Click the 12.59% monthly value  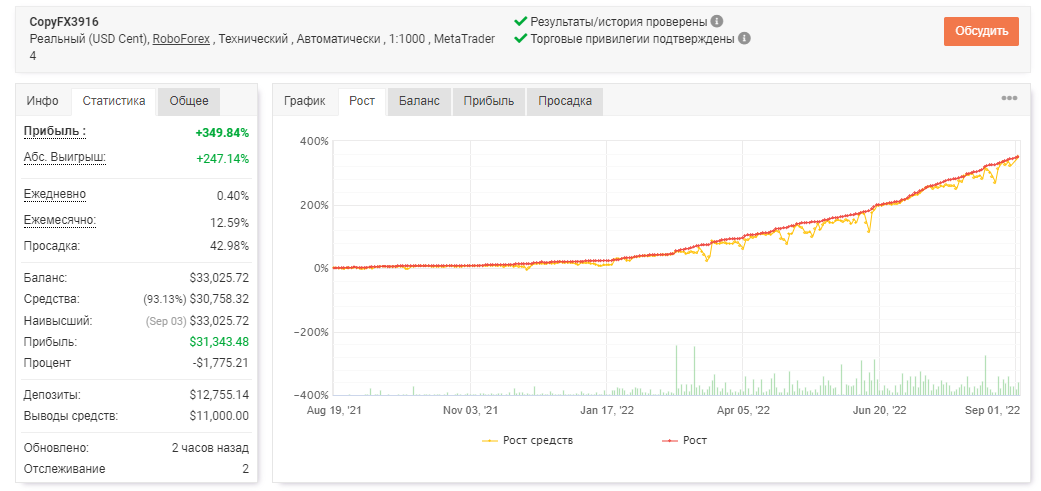point(228,222)
